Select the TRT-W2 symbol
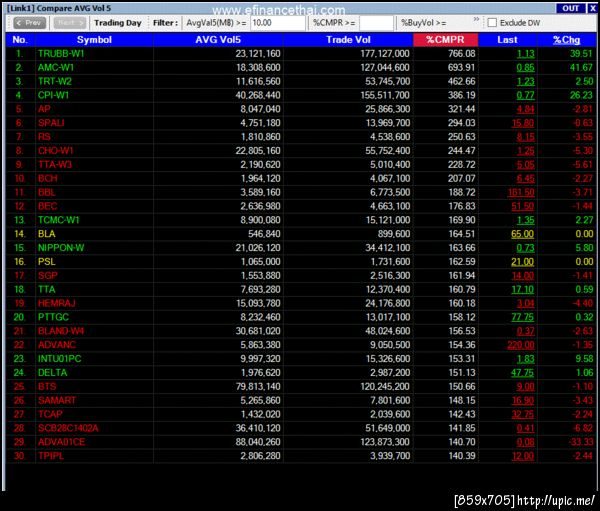Screen dimensions: 600x511 (55, 82)
